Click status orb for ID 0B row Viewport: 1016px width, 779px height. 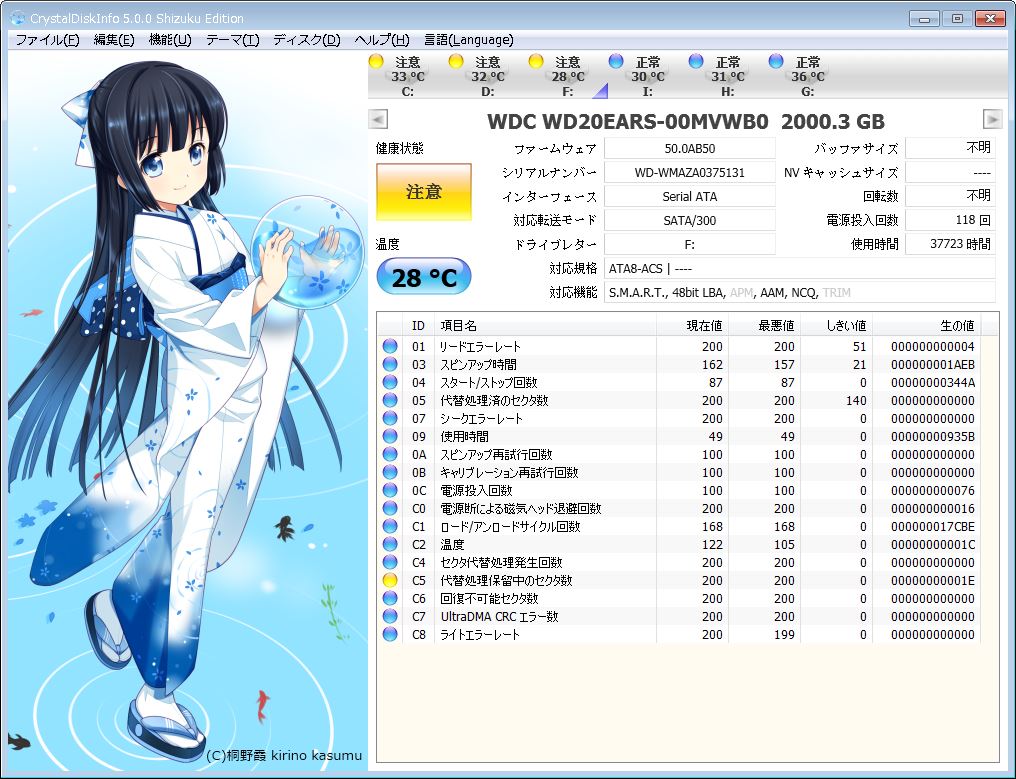pos(389,472)
